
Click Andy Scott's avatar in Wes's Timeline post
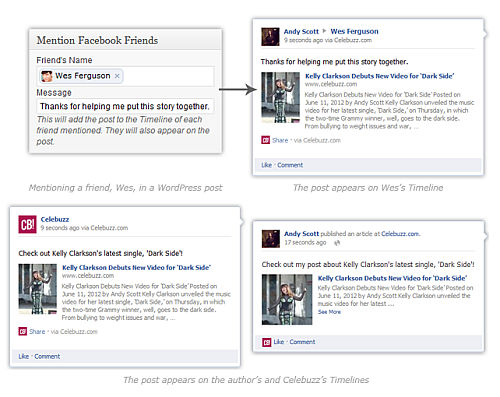[x=270, y=37]
